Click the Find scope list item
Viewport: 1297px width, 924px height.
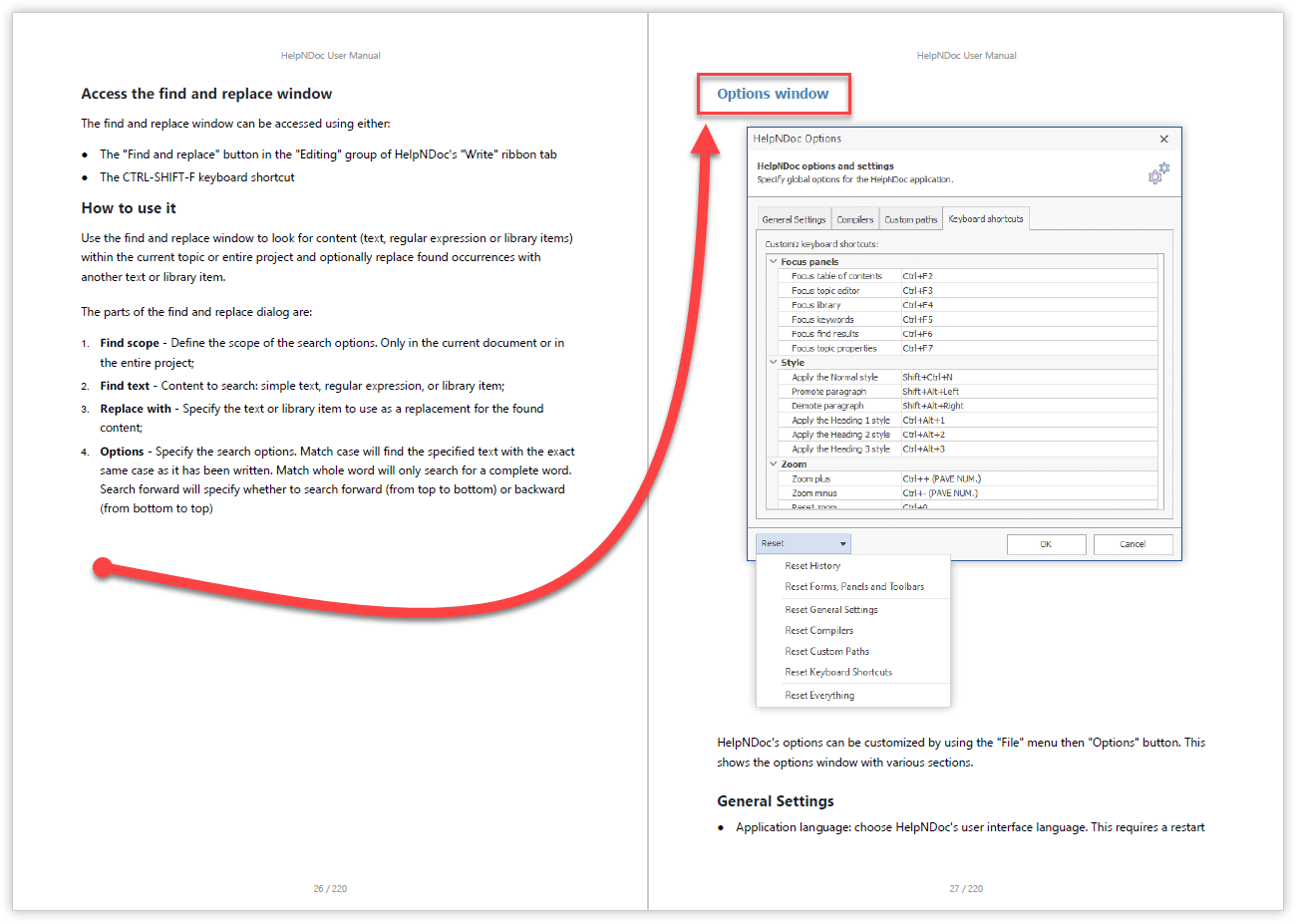click(x=324, y=353)
